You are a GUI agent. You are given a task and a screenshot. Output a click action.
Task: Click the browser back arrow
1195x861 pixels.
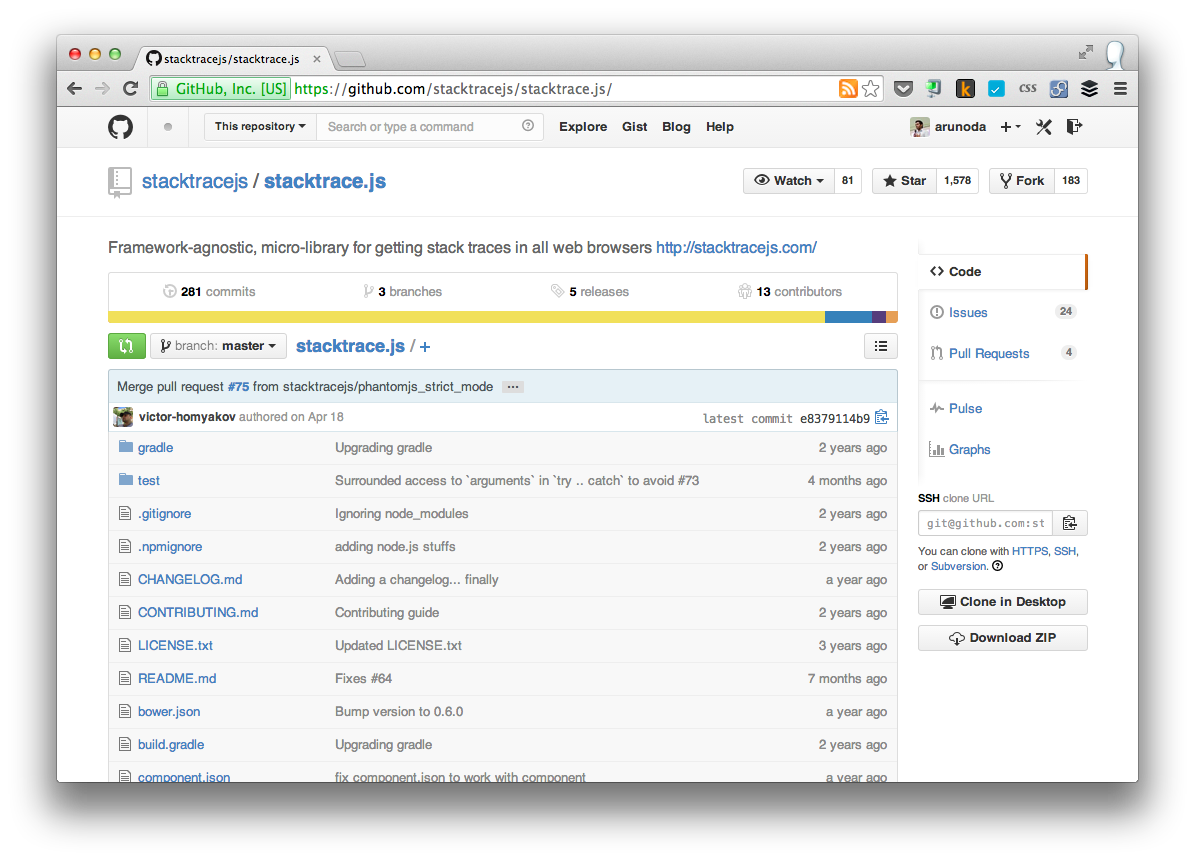pyautogui.click(x=75, y=88)
